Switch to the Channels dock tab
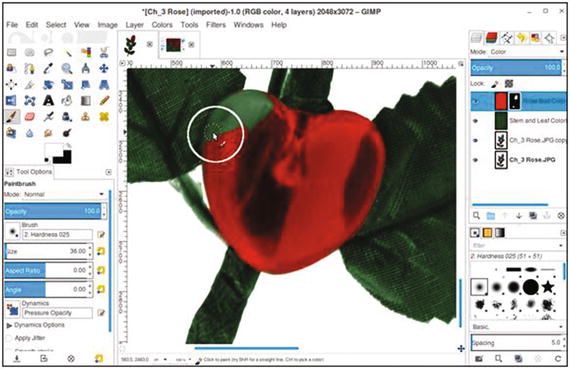 click(491, 38)
